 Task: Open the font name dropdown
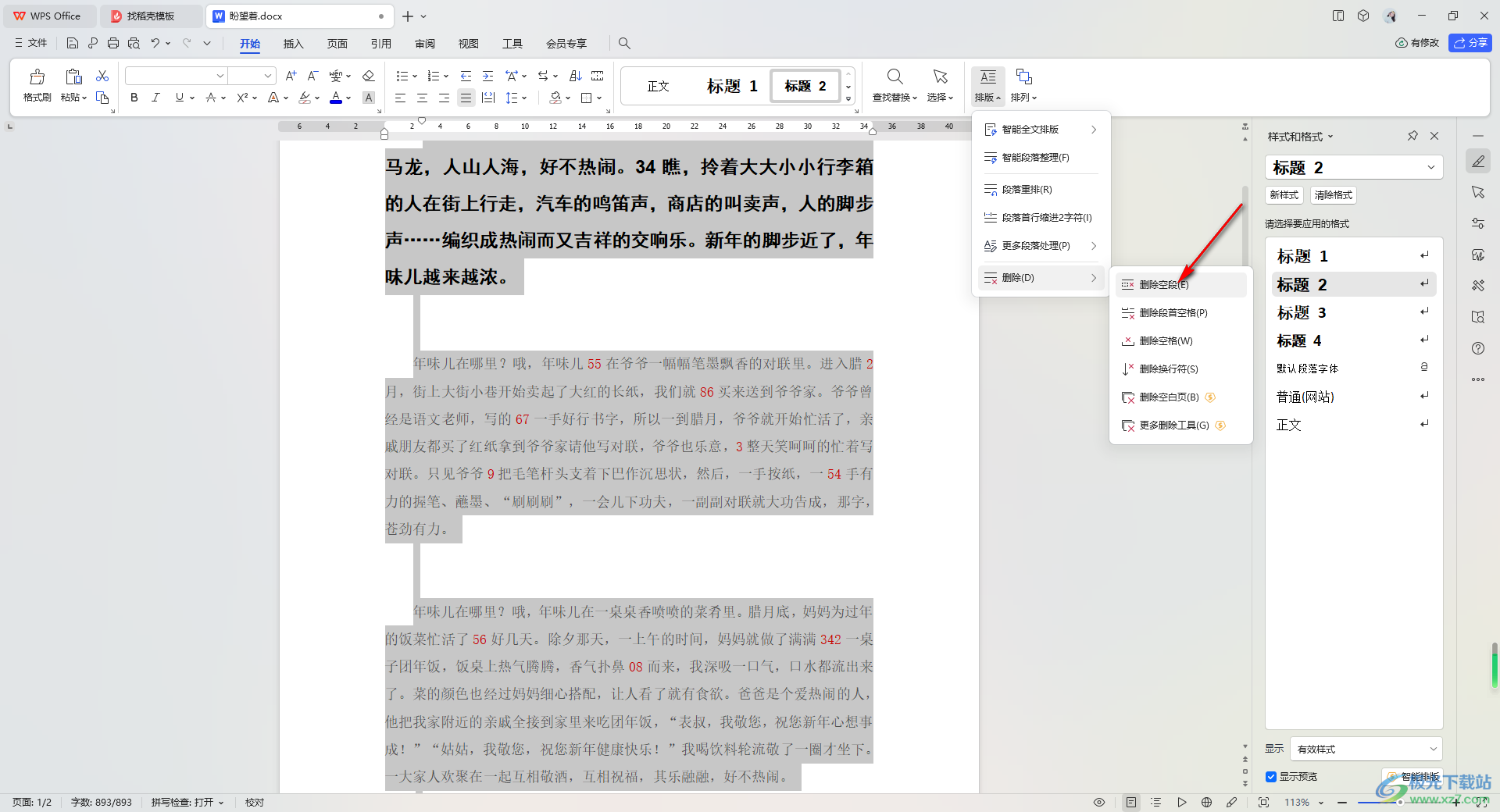click(x=220, y=76)
